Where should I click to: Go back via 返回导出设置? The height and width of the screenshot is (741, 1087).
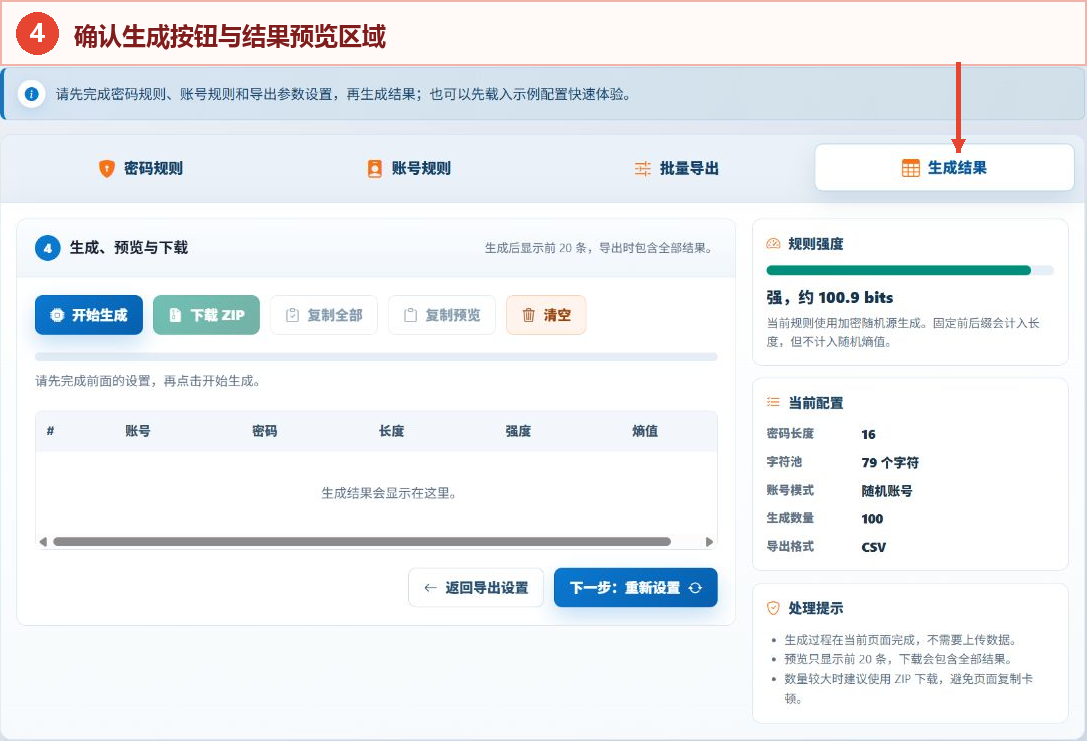click(476, 588)
